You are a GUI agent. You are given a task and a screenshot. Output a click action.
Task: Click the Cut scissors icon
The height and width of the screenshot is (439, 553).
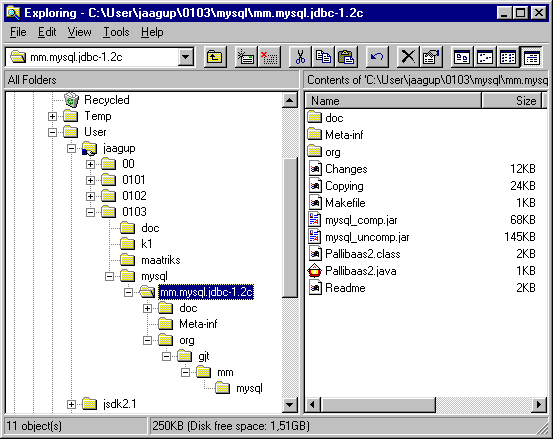(300, 57)
